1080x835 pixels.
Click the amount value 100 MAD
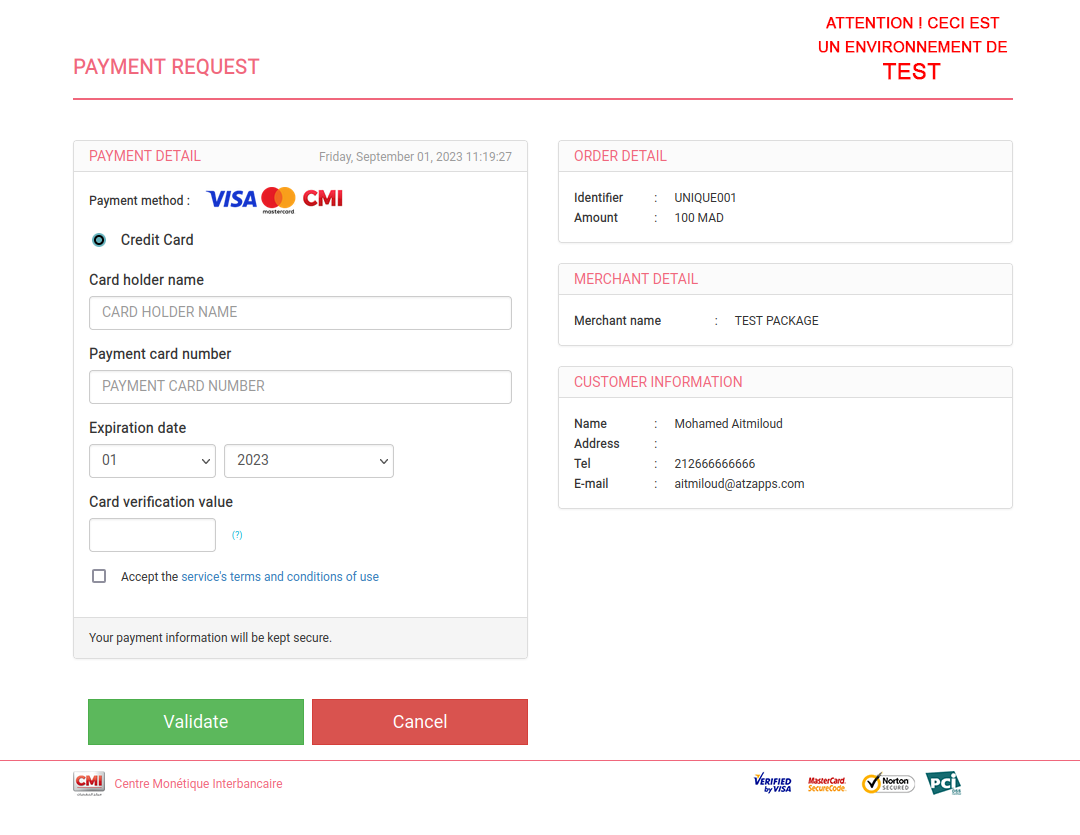pyautogui.click(x=699, y=218)
